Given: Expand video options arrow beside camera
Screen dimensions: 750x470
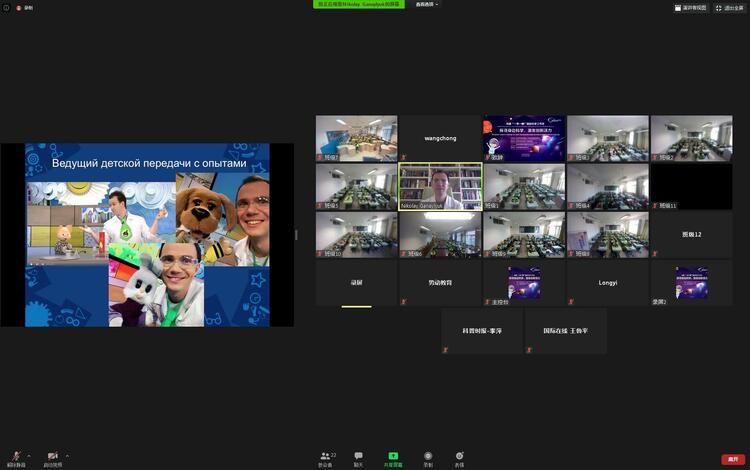Looking at the screenshot, I should (68, 455).
